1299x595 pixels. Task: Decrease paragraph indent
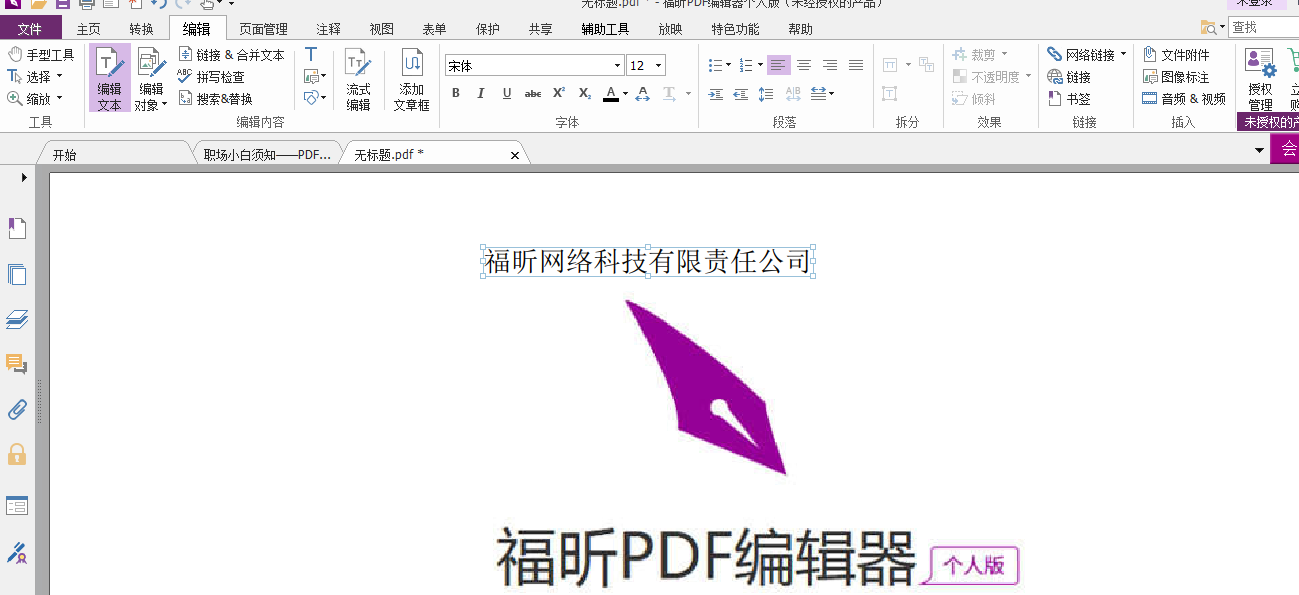pyautogui.click(x=741, y=94)
